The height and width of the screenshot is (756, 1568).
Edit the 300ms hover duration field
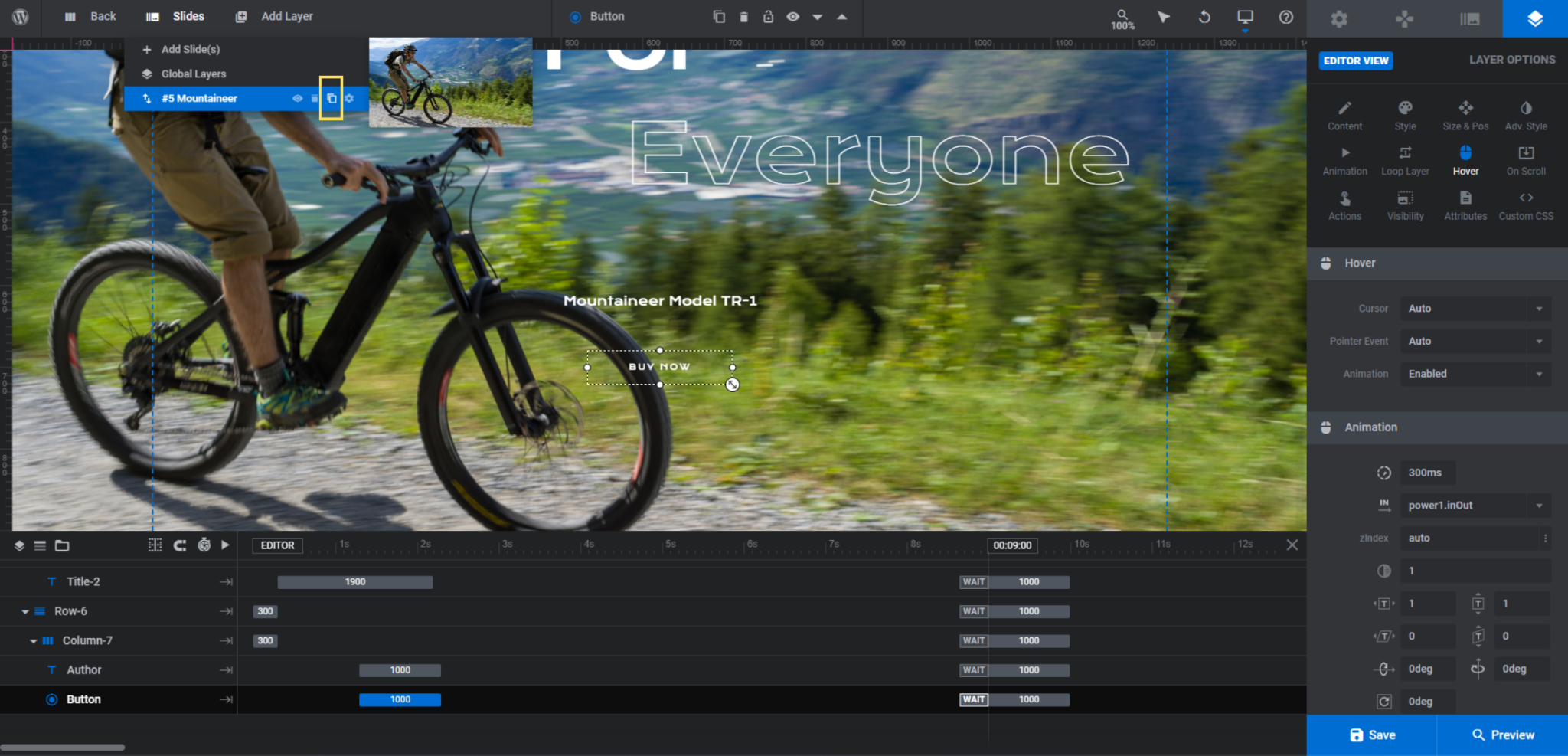click(1428, 473)
